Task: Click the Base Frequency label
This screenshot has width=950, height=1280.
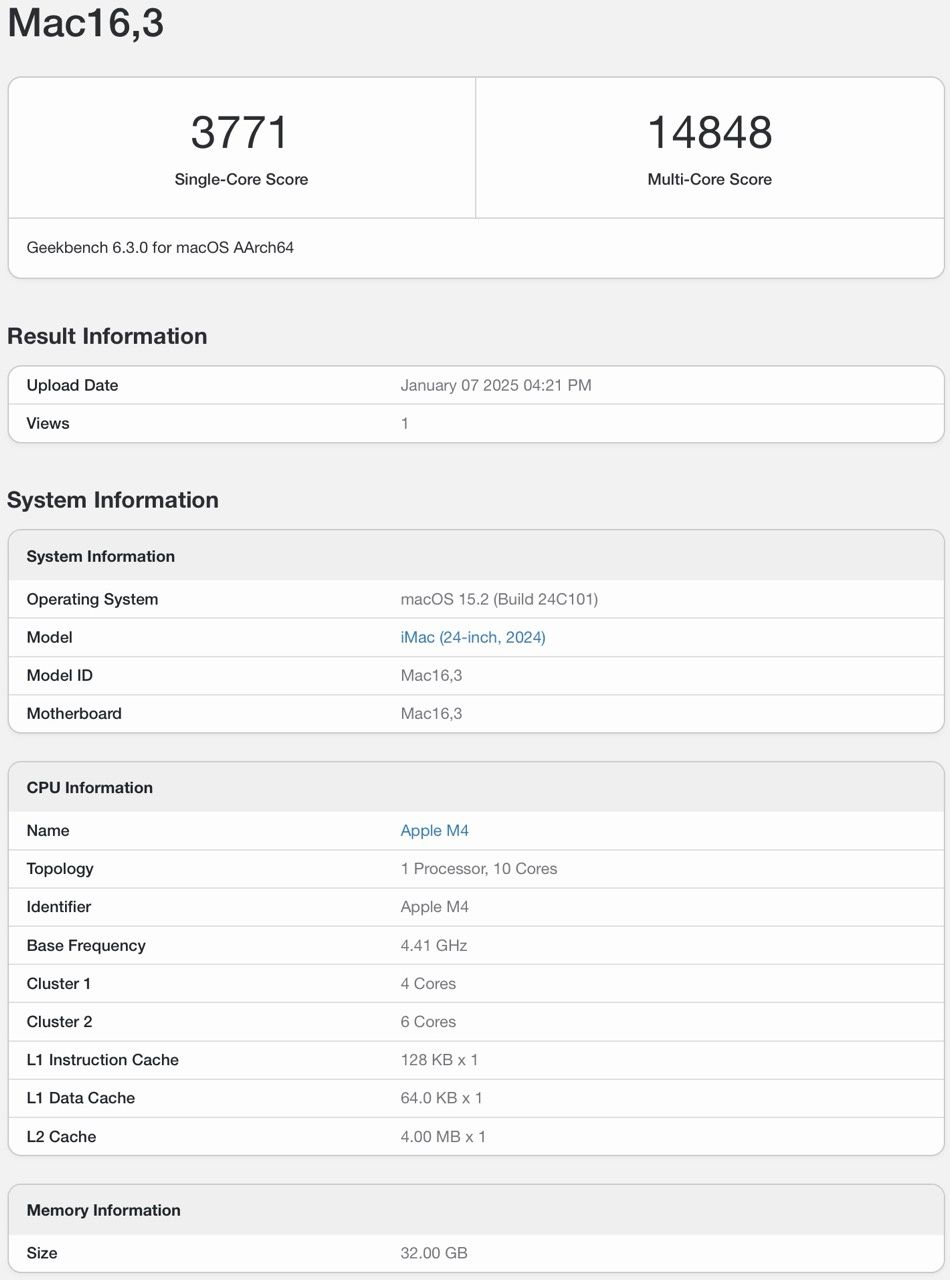Action: pos(86,945)
